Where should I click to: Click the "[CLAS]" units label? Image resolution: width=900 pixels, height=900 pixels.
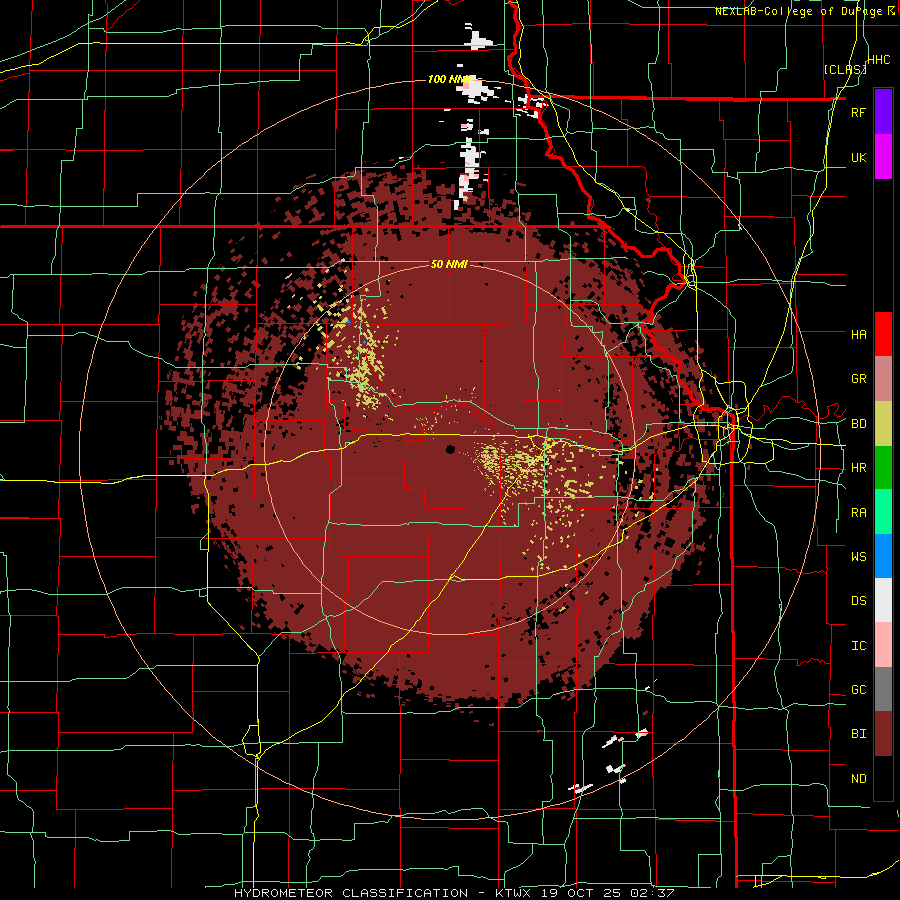[845, 70]
